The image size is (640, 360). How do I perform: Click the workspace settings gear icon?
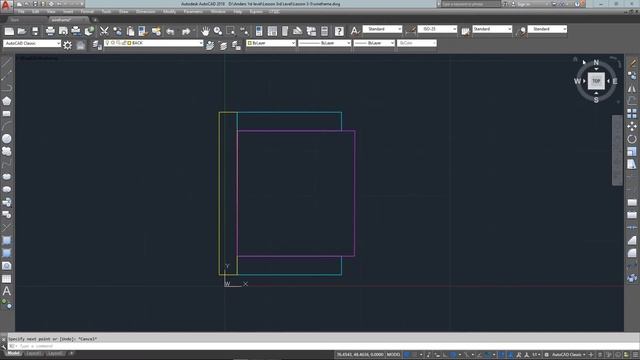click(67, 45)
